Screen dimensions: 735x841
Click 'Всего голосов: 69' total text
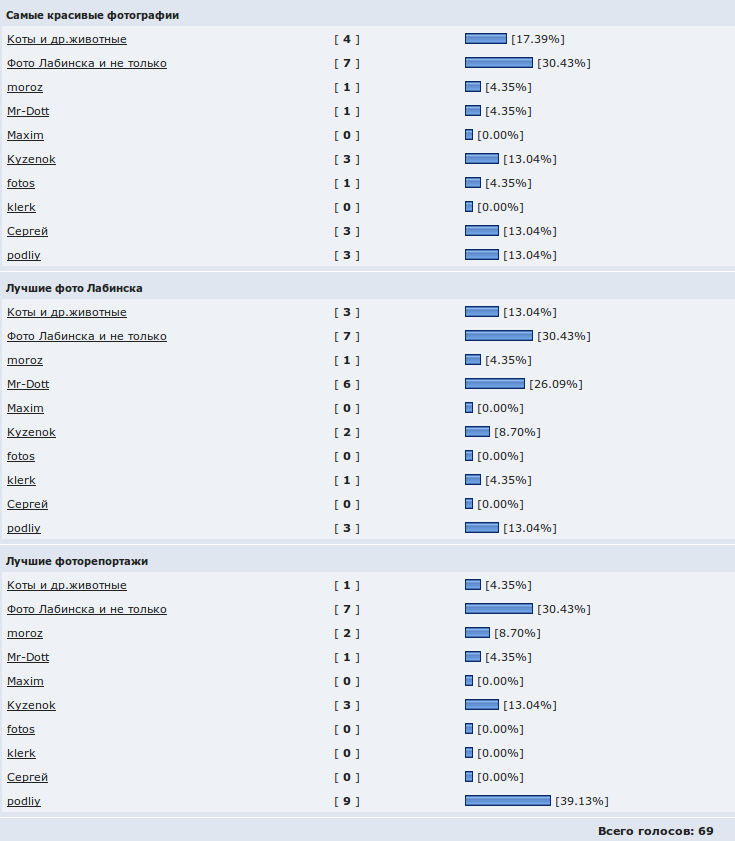(656, 831)
